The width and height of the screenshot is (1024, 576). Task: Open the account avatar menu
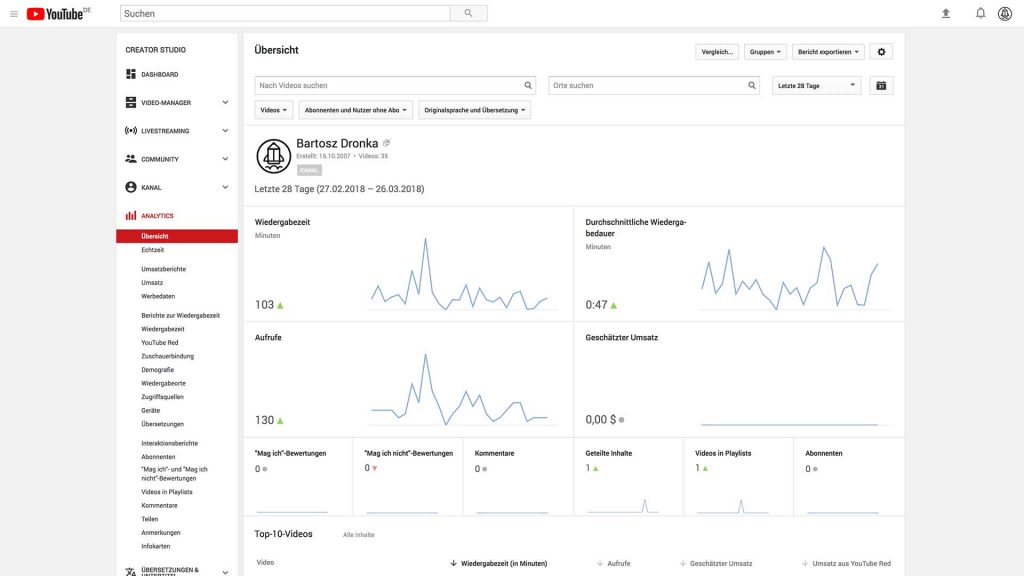pos(1005,14)
